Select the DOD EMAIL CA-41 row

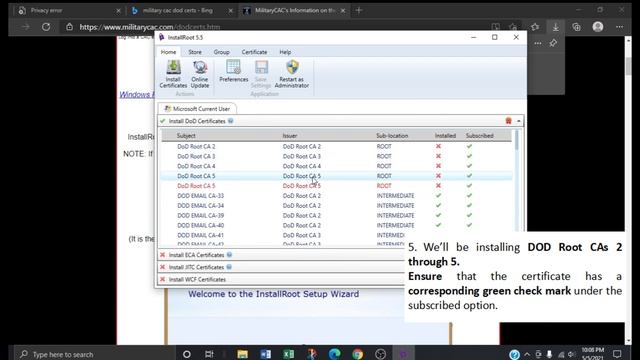283,235
